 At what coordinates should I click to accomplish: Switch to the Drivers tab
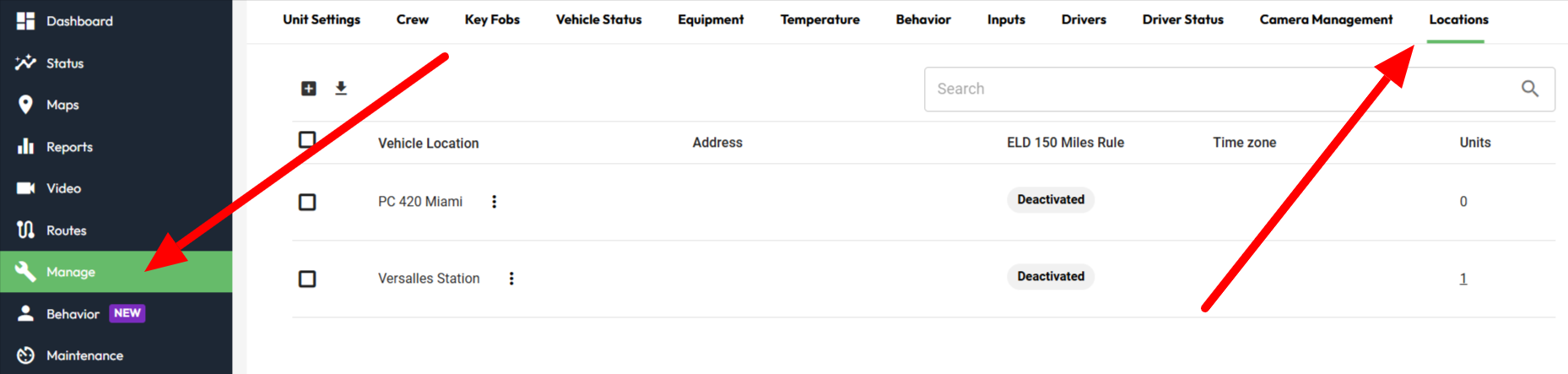[1084, 19]
